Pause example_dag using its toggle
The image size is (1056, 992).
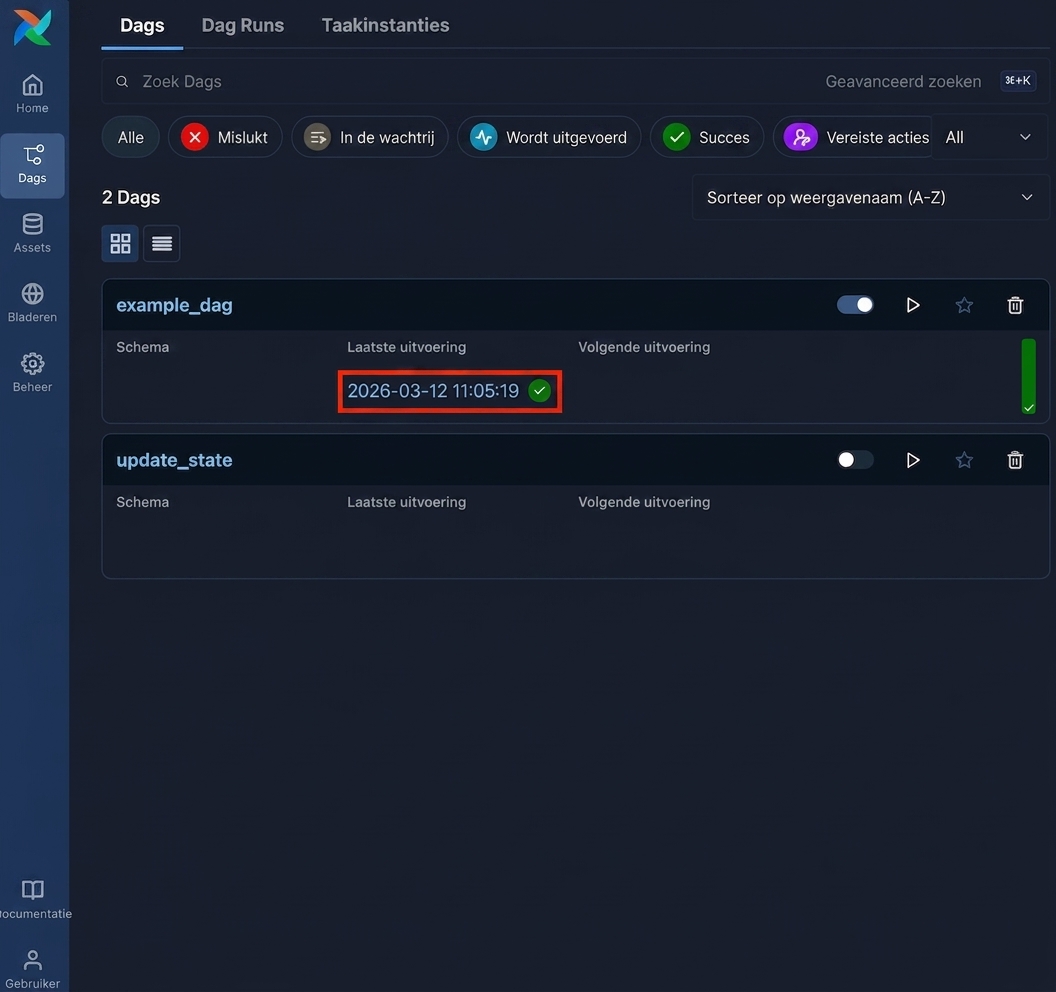click(855, 305)
